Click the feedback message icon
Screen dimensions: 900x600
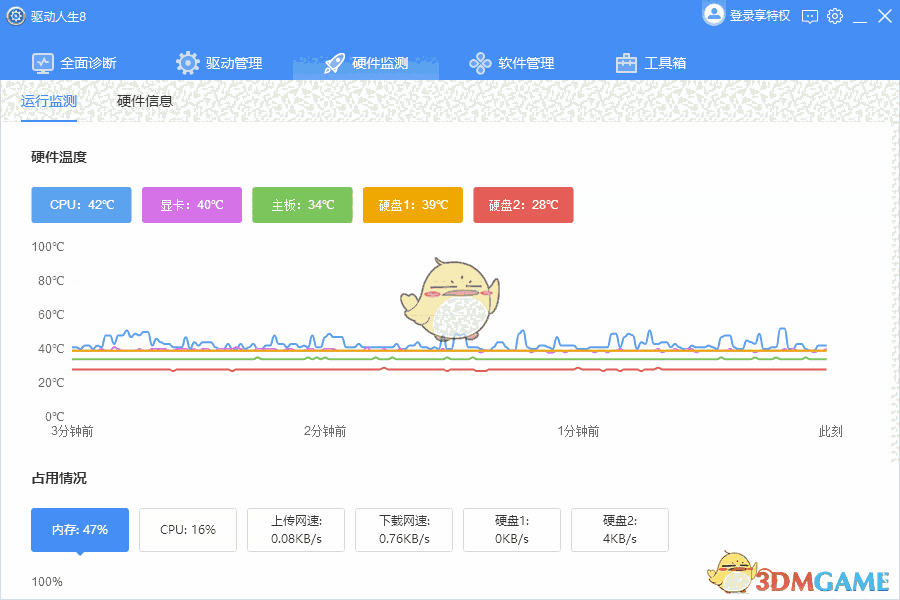(809, 16)
